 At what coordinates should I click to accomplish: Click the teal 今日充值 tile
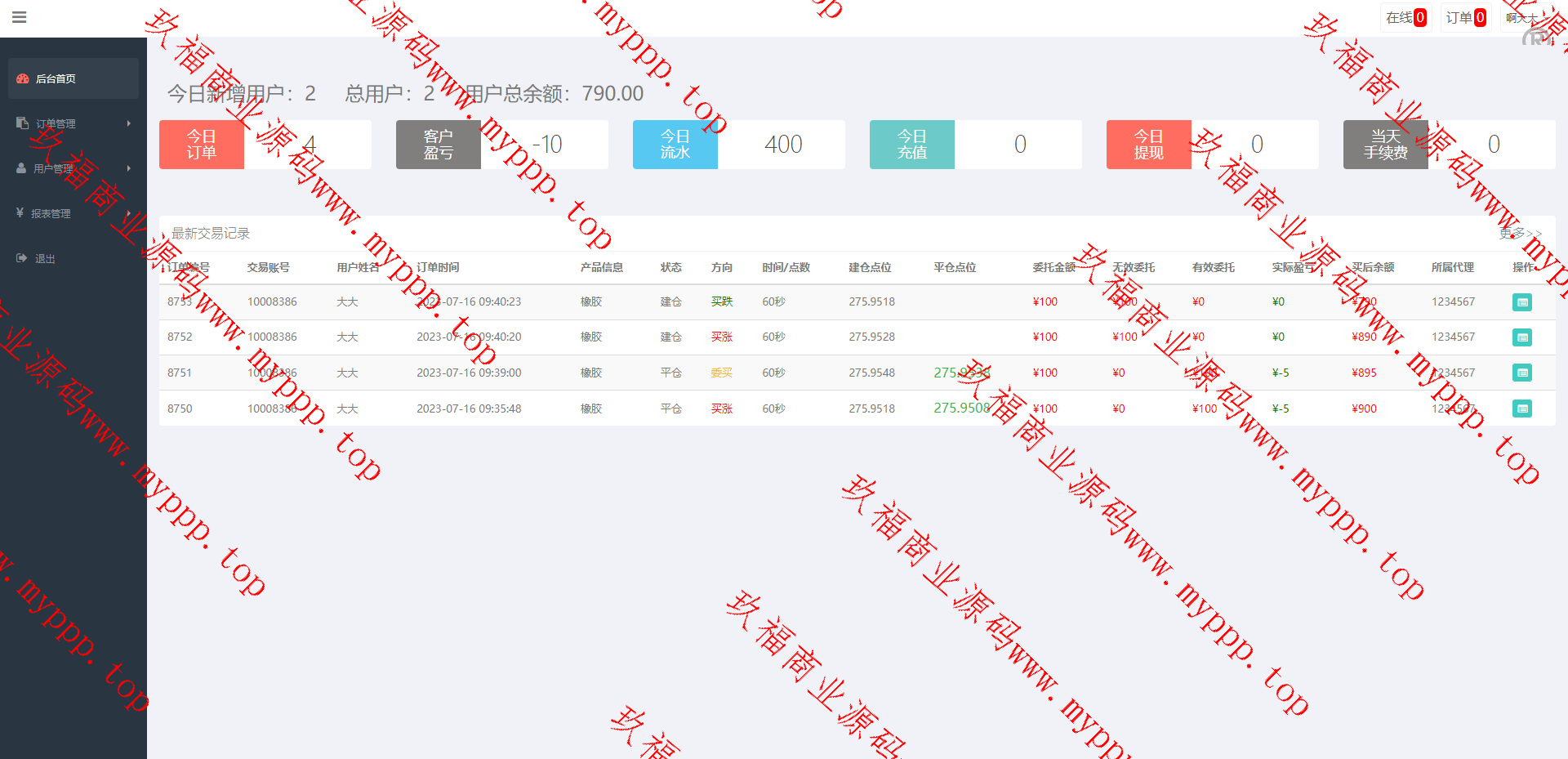tap(911, 145)
